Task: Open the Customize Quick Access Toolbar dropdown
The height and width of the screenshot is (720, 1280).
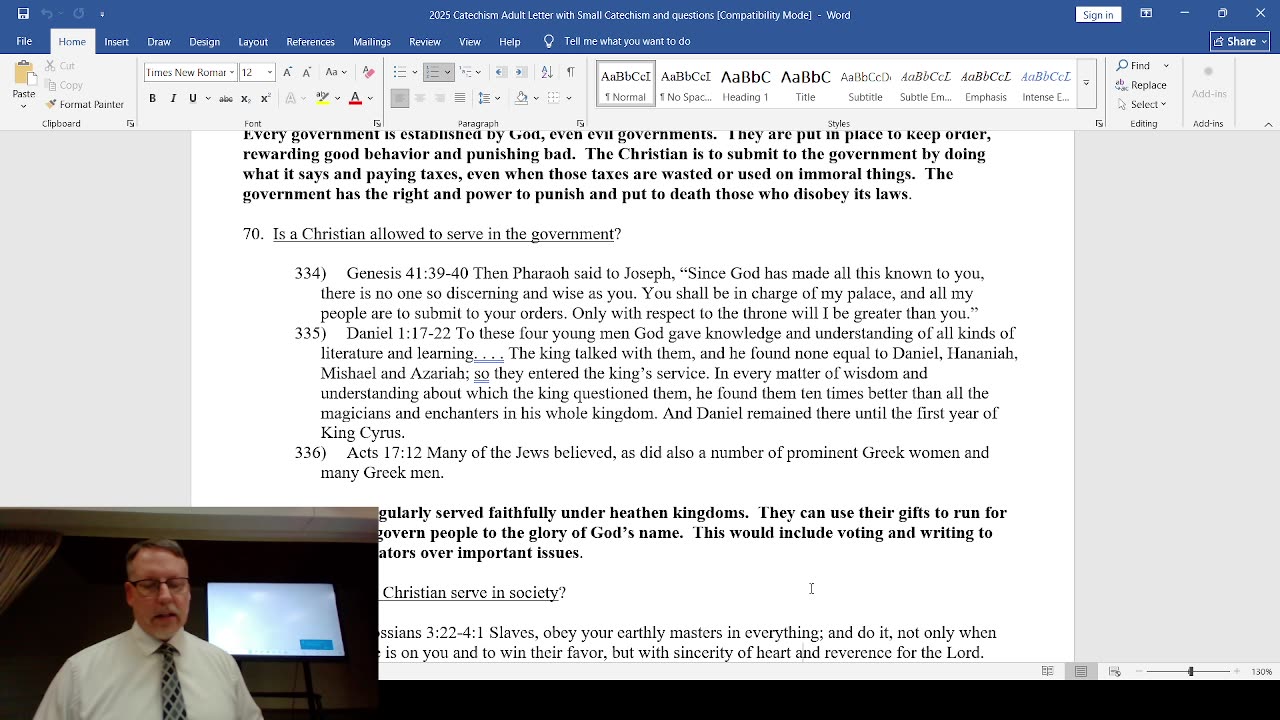Action: point(102,14)
